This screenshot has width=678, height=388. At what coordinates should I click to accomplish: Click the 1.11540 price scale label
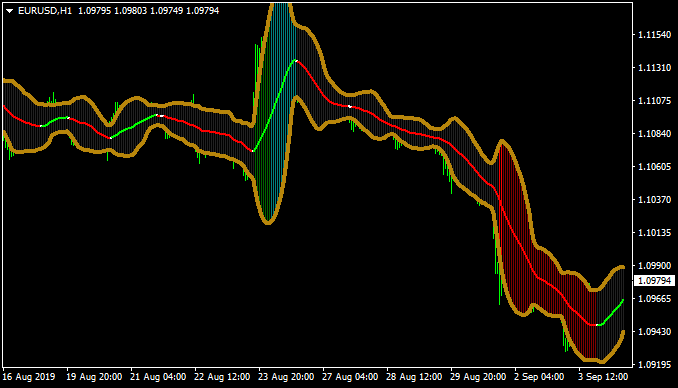point(655,35)
